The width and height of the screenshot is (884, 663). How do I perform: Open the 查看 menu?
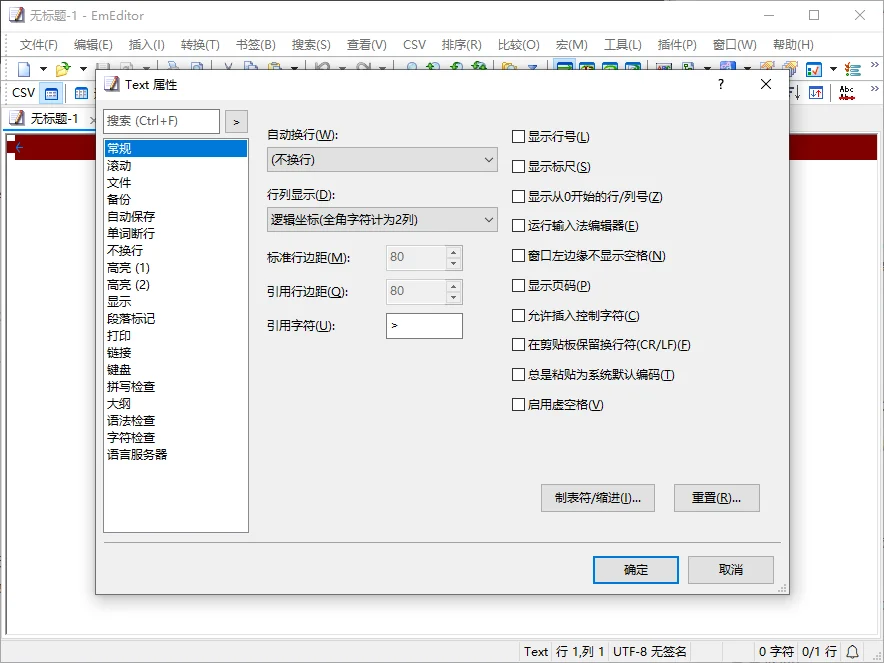click(x=366, y=45)
